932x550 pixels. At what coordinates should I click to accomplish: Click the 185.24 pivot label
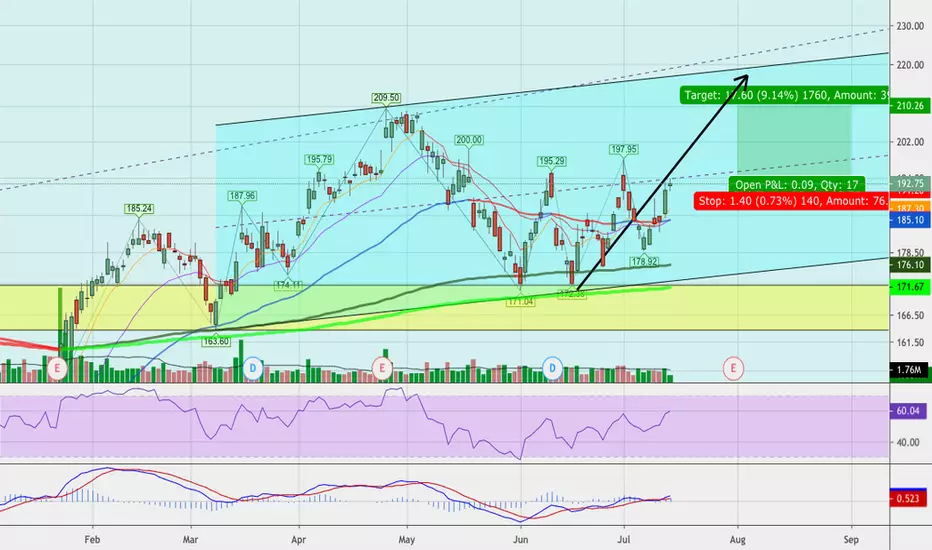pyautogui.click(x=139, y=209)
